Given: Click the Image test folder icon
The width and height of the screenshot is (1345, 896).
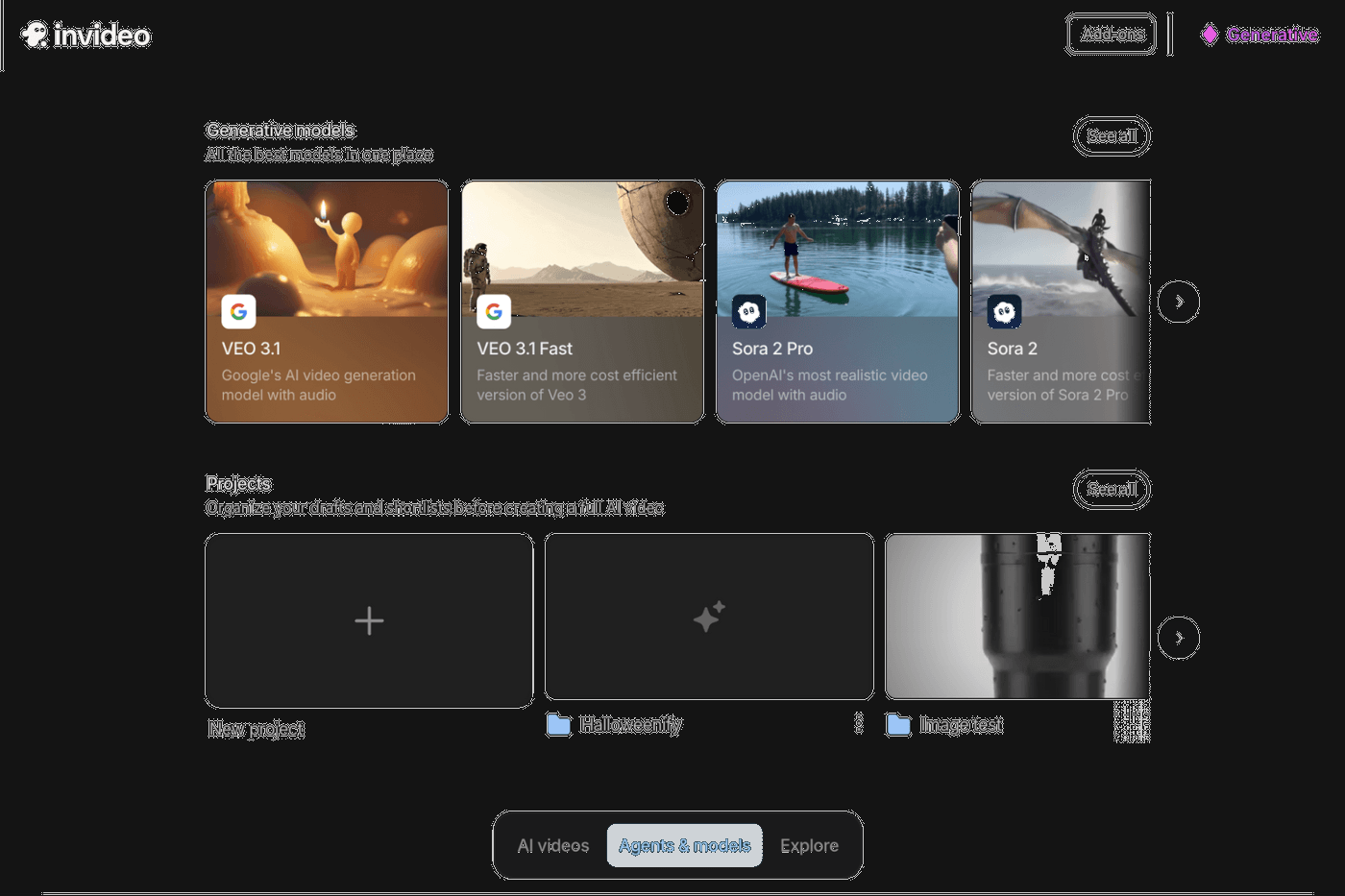Looking at the screenshot, I should (x=898, y=725).
